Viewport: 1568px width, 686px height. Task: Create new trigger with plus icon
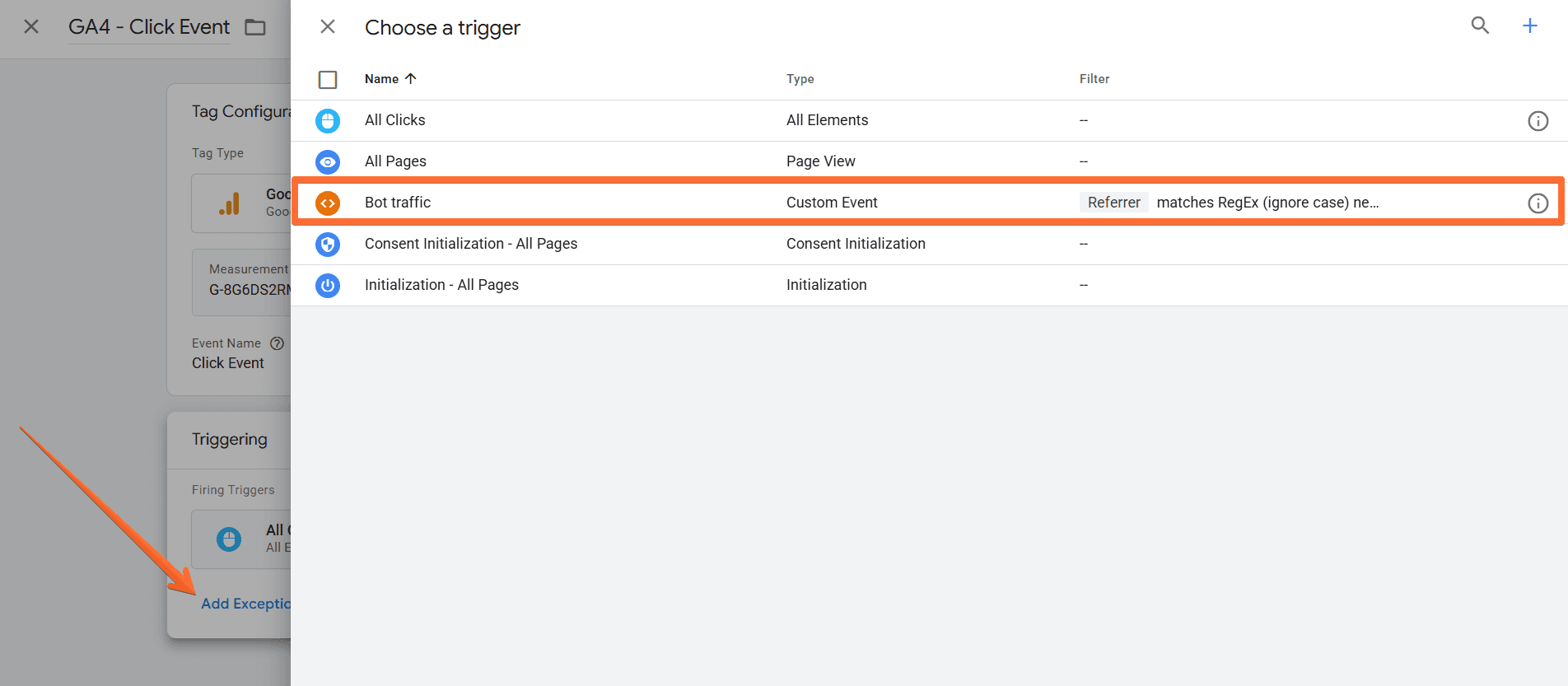pos(1529,26)
